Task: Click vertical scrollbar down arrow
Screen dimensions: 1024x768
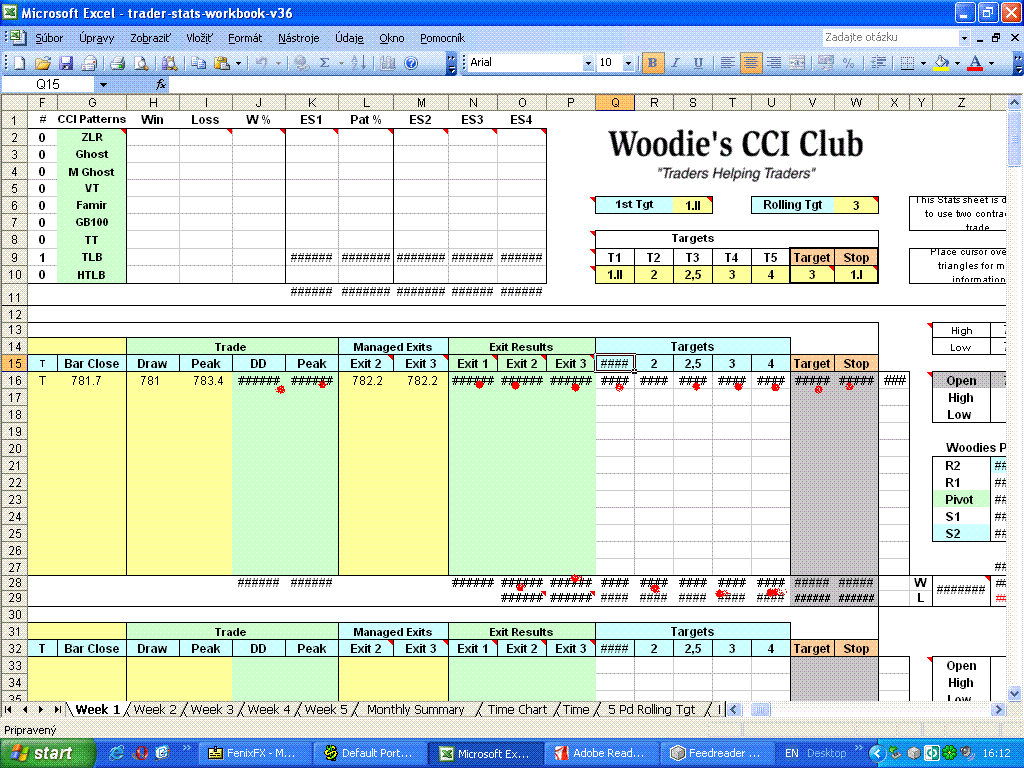Action: [x=1014, y=693]
